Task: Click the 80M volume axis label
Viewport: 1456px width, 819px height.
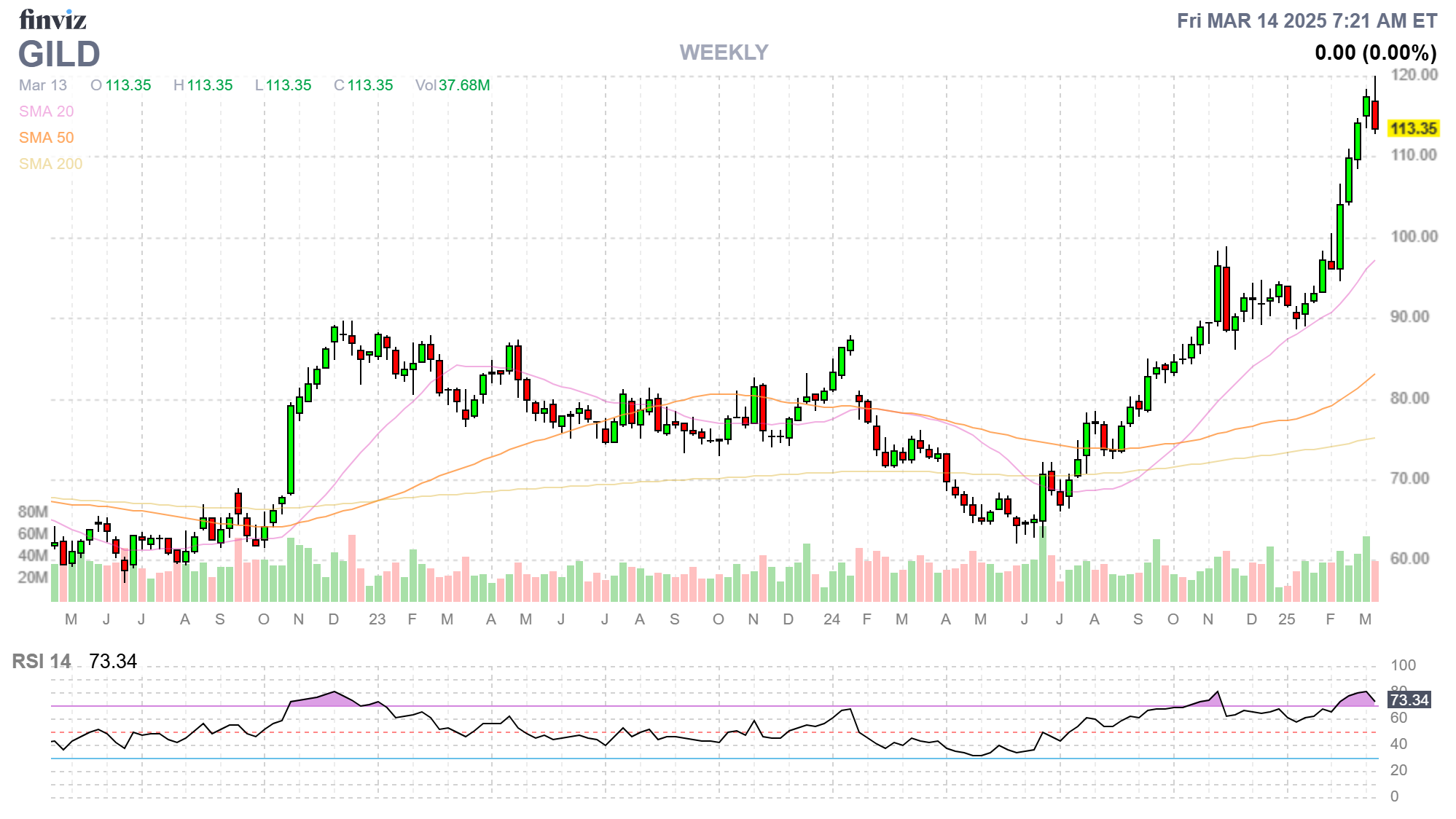Action: 33,512
